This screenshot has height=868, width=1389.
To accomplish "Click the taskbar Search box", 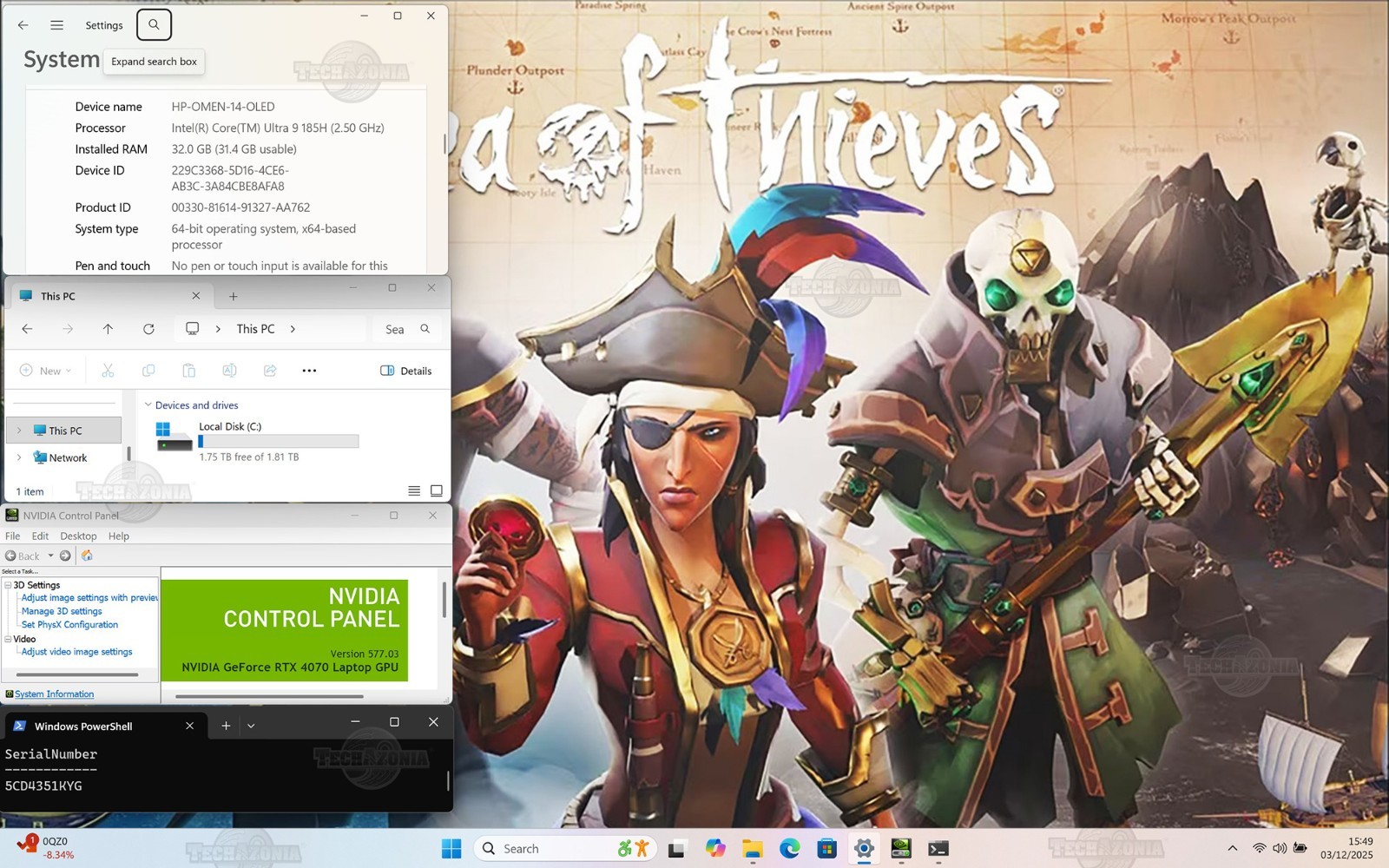I will click(x=565, y=849).
